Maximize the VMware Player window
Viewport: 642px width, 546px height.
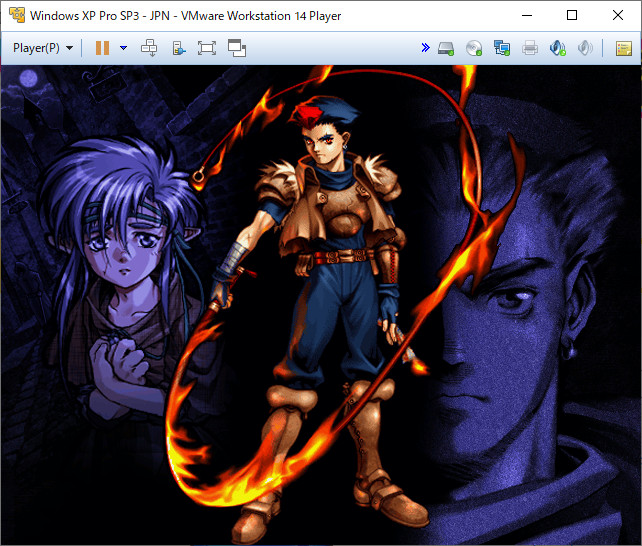coord(572,15)
